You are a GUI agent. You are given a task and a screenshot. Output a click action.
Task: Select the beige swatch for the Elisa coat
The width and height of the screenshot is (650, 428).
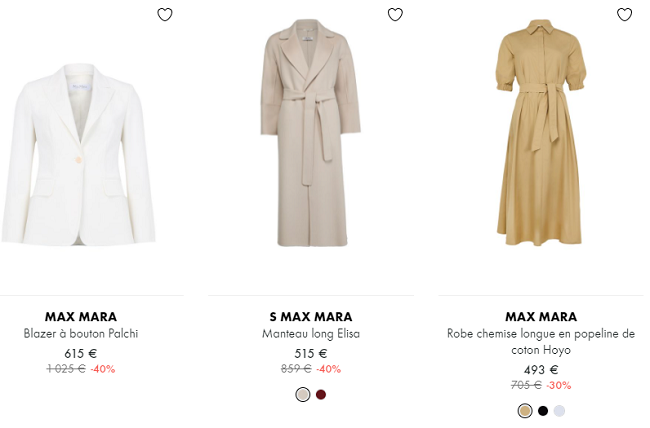point(303,394)
